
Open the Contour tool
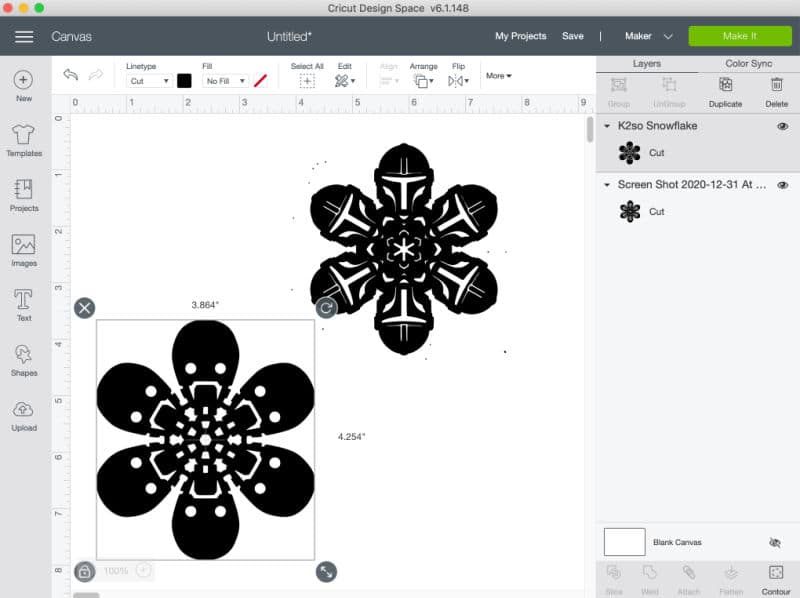click(776, 580)
